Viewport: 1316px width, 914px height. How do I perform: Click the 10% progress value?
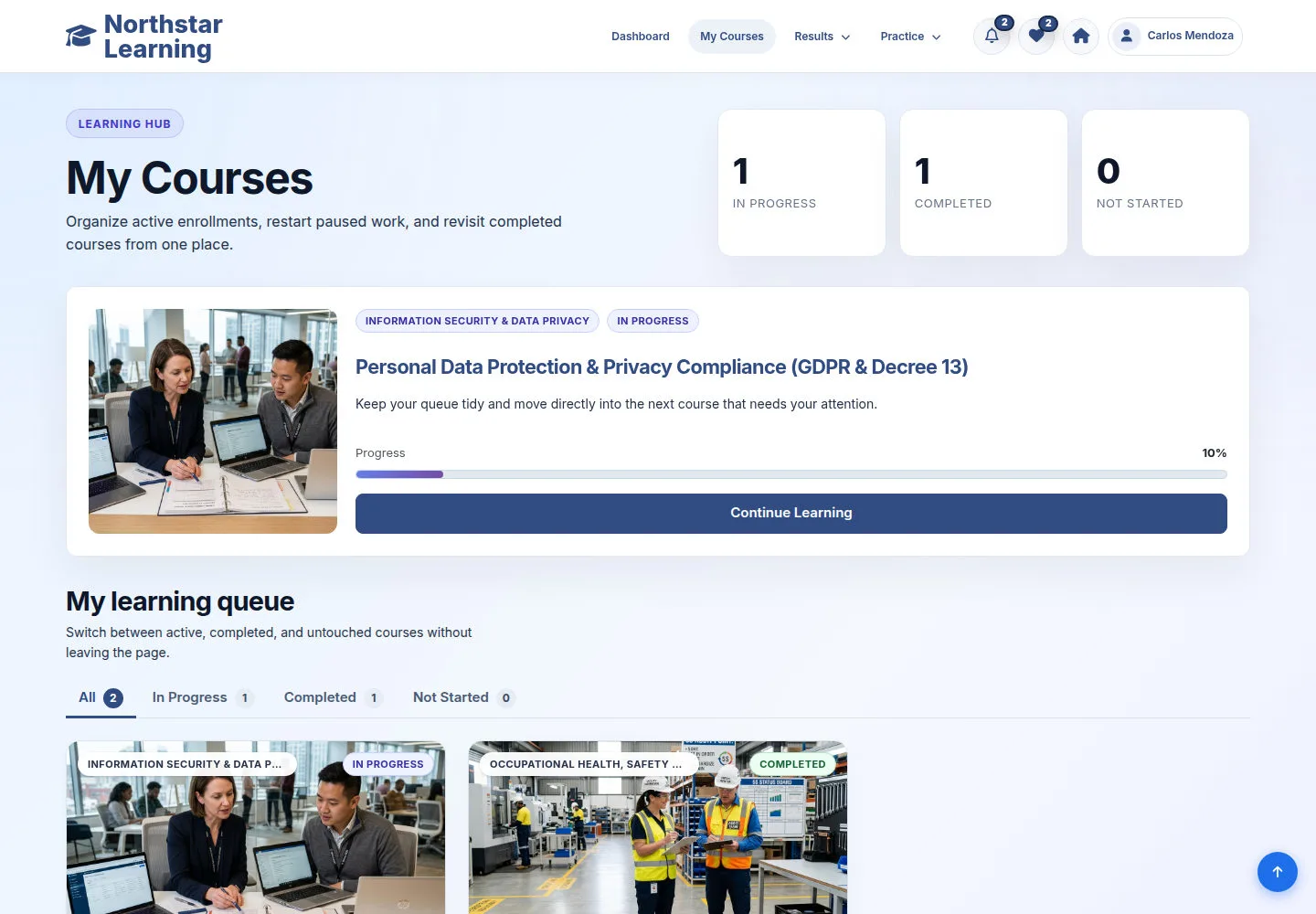[1215, 453]
